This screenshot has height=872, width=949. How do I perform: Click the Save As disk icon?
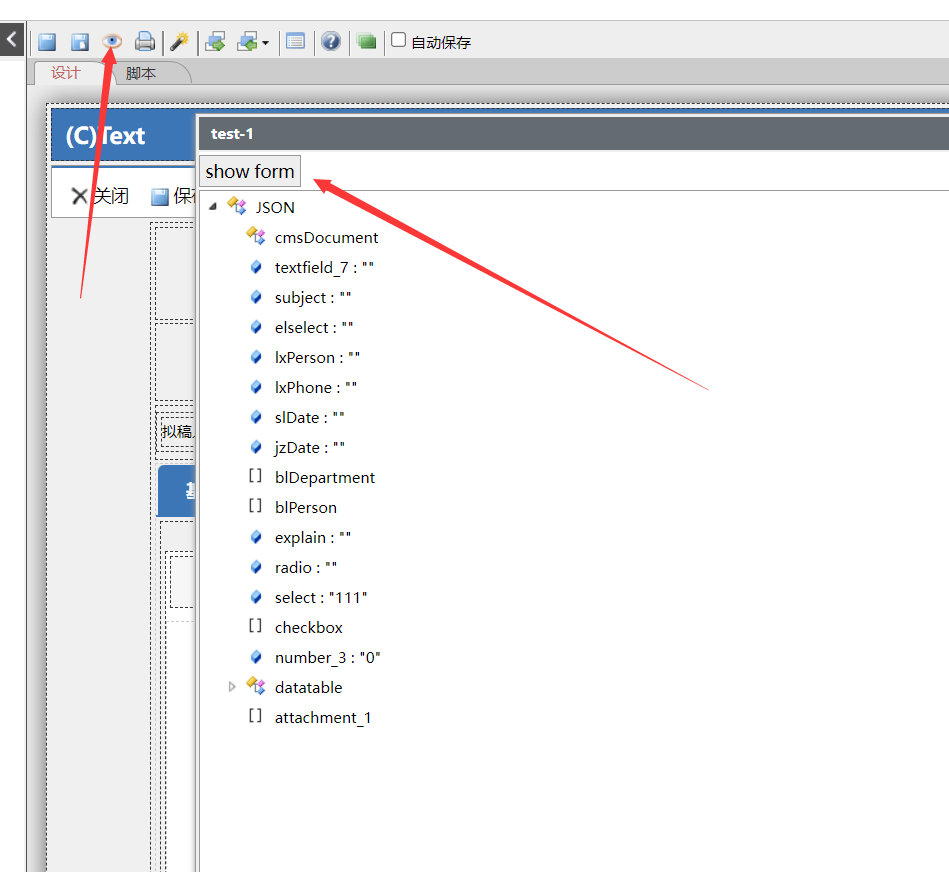[80, 42]
